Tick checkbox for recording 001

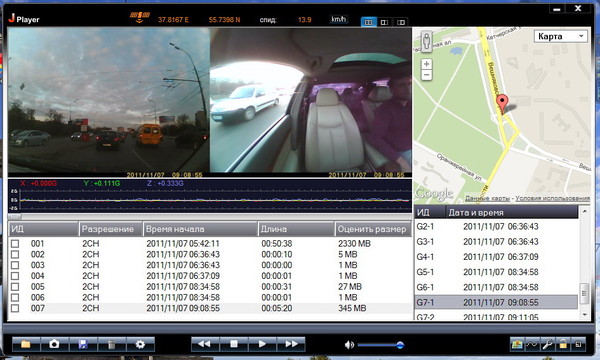point(15,244)
